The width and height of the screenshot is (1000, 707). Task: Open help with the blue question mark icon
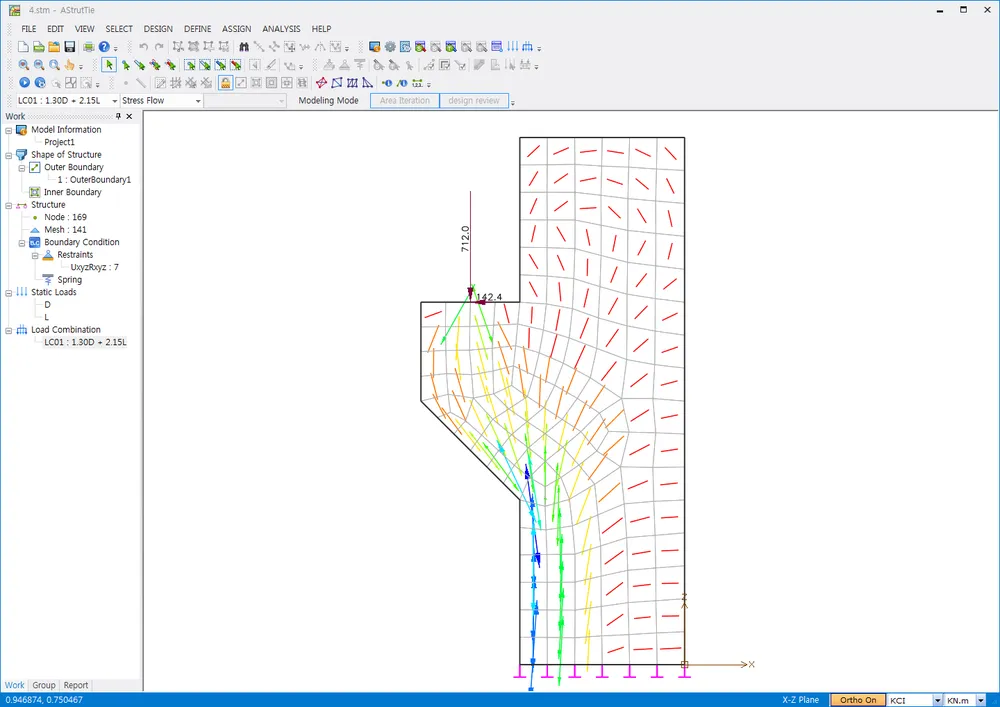coord(104,47)
